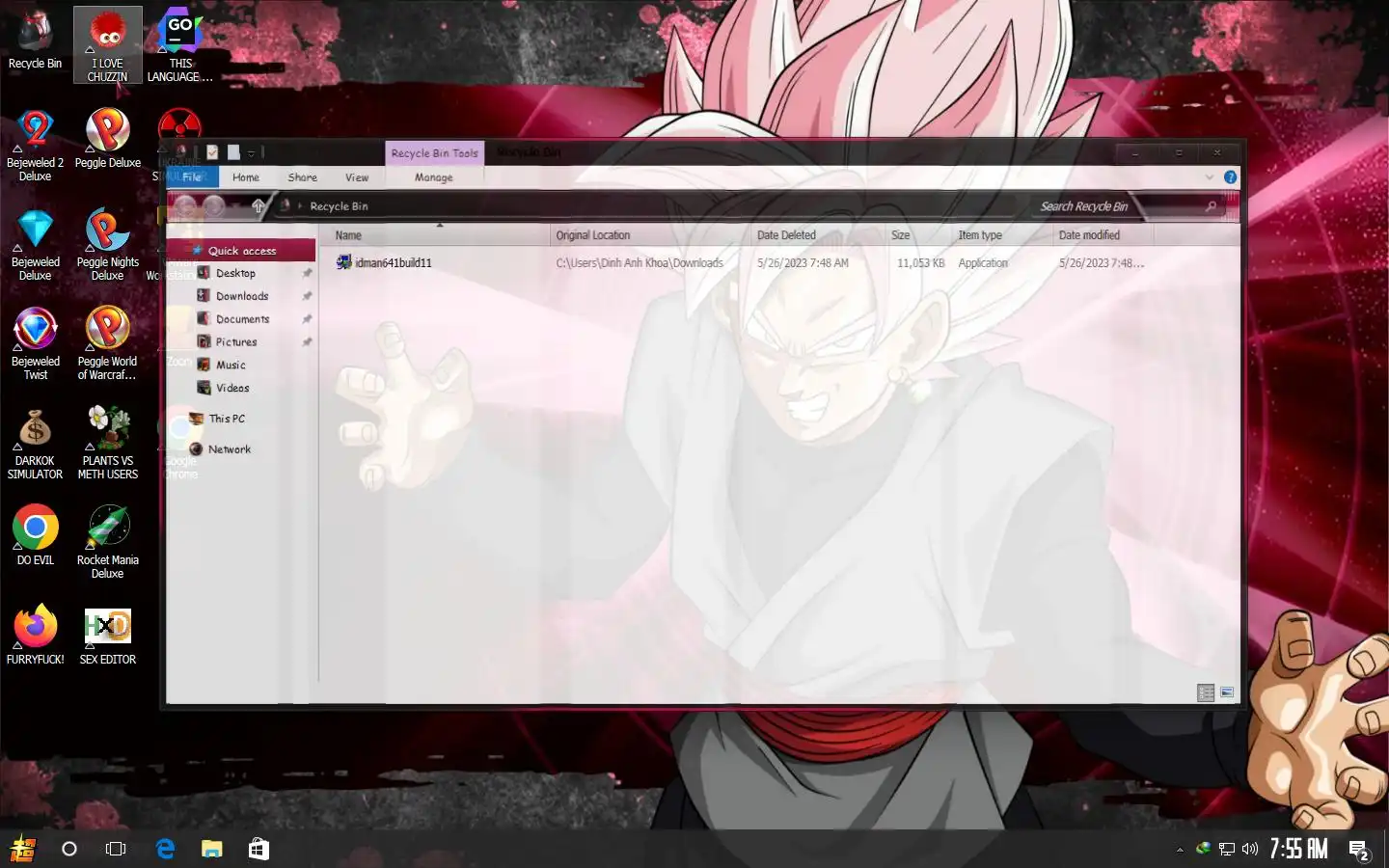Select the FURRYFUCK! Firefox desktop icon
The height and width of the screenshot is (868, 1389).
35,635
